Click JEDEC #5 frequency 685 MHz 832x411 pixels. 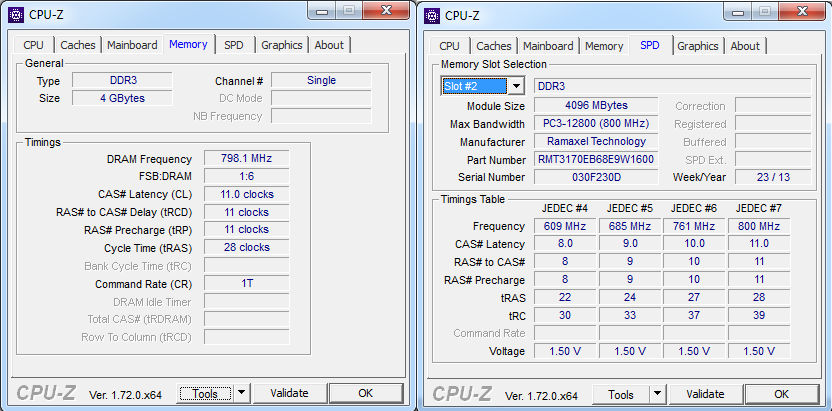630,226
